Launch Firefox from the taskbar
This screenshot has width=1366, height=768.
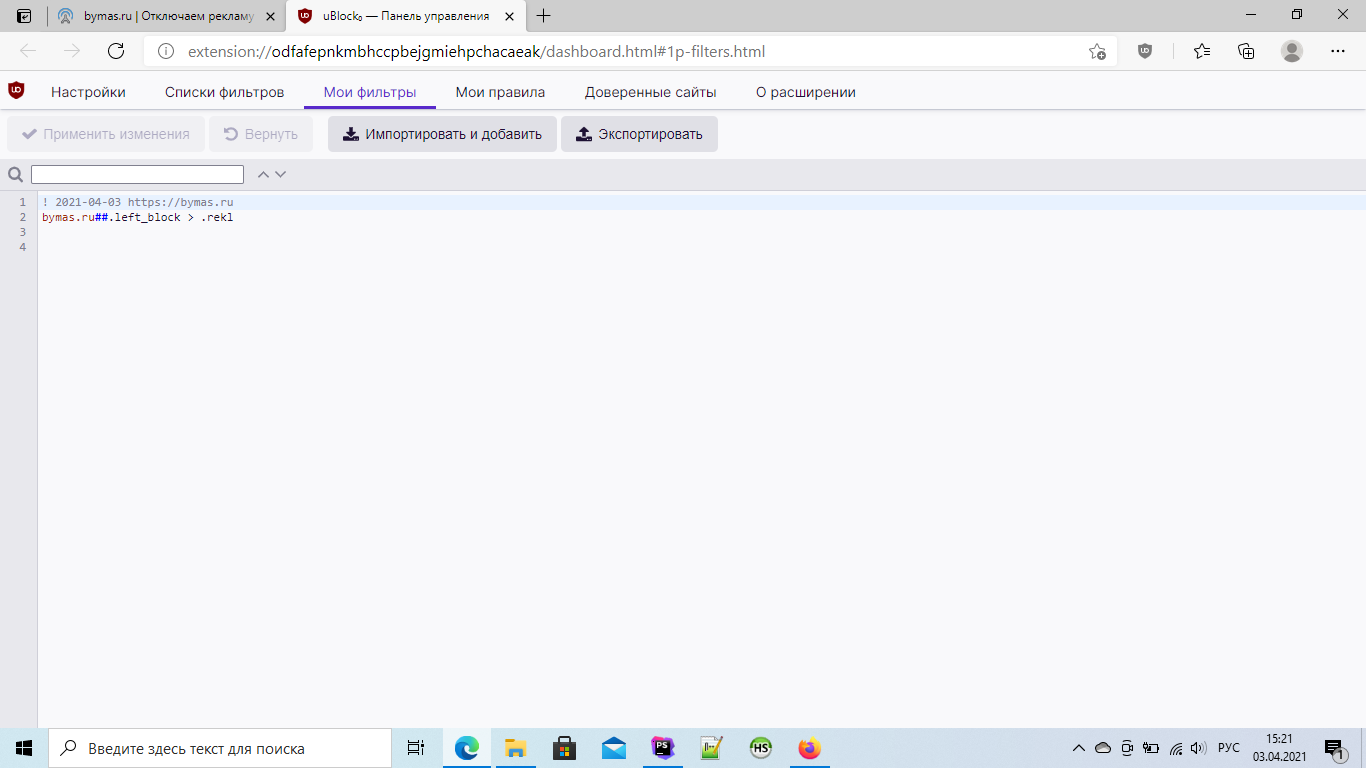click(809, 748)
